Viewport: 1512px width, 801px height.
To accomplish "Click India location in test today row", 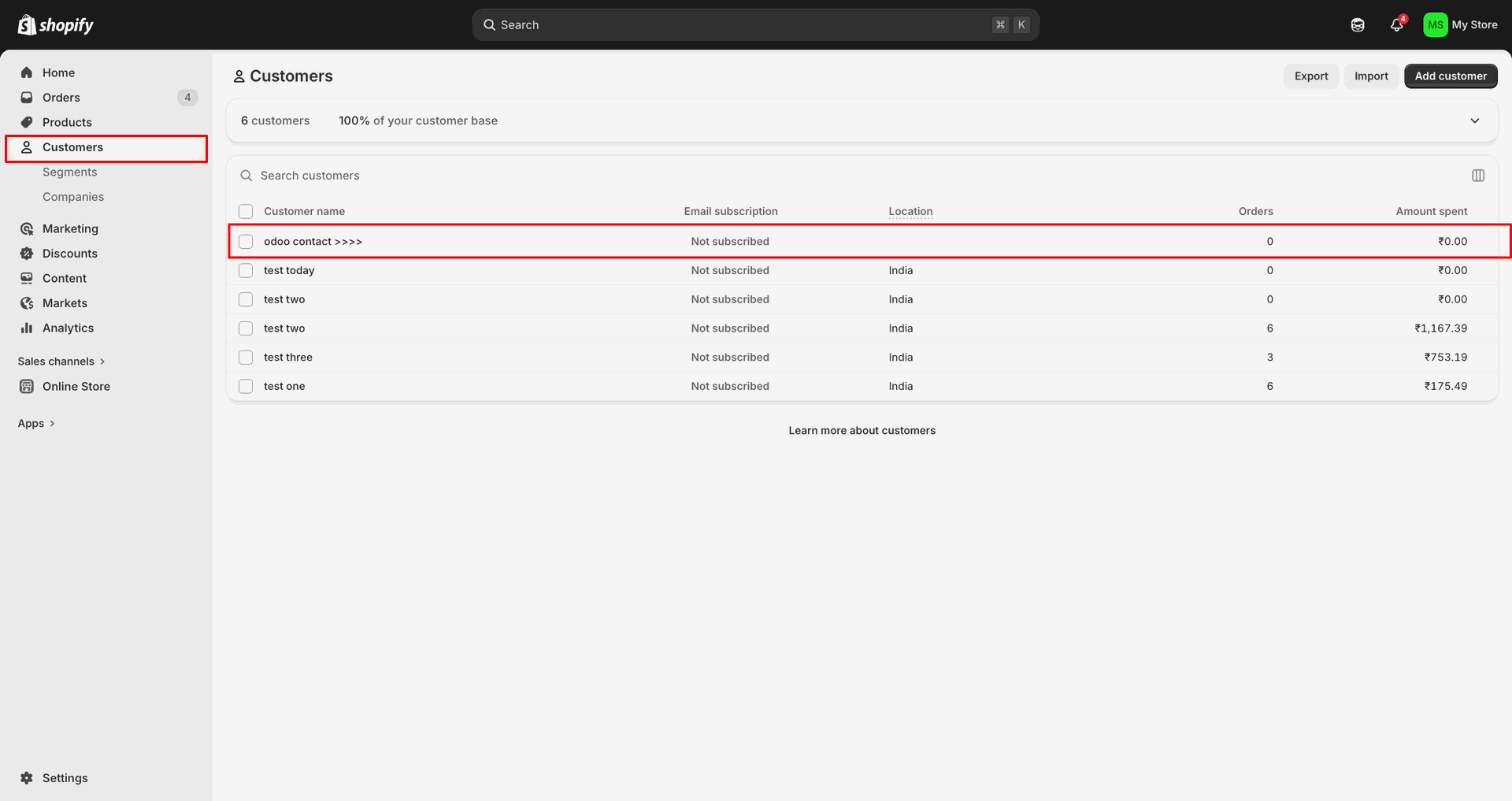I will tap(901, 270).
